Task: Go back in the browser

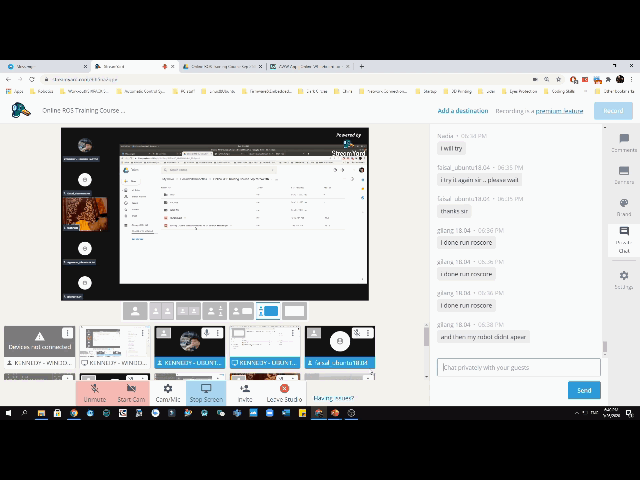Action: (9, 80)
